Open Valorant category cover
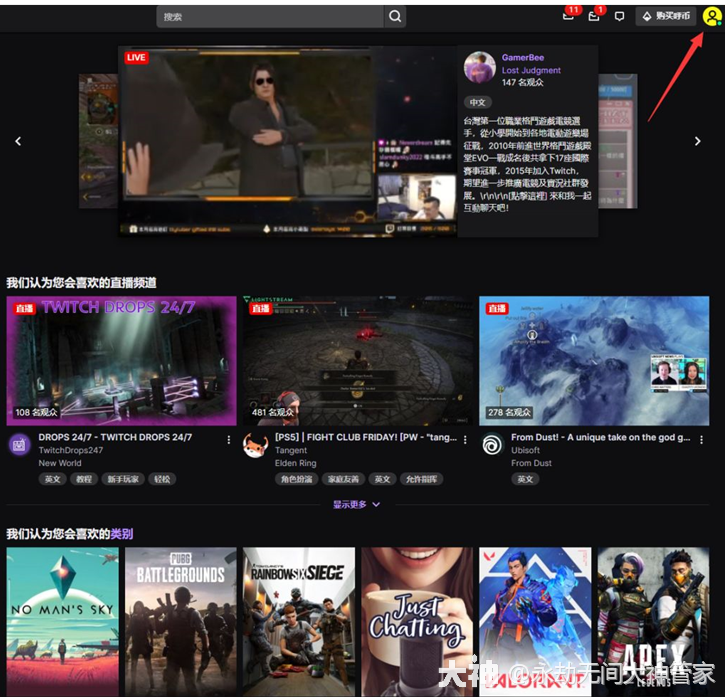Screen dimensions: 725x697 tap(535, 622)
